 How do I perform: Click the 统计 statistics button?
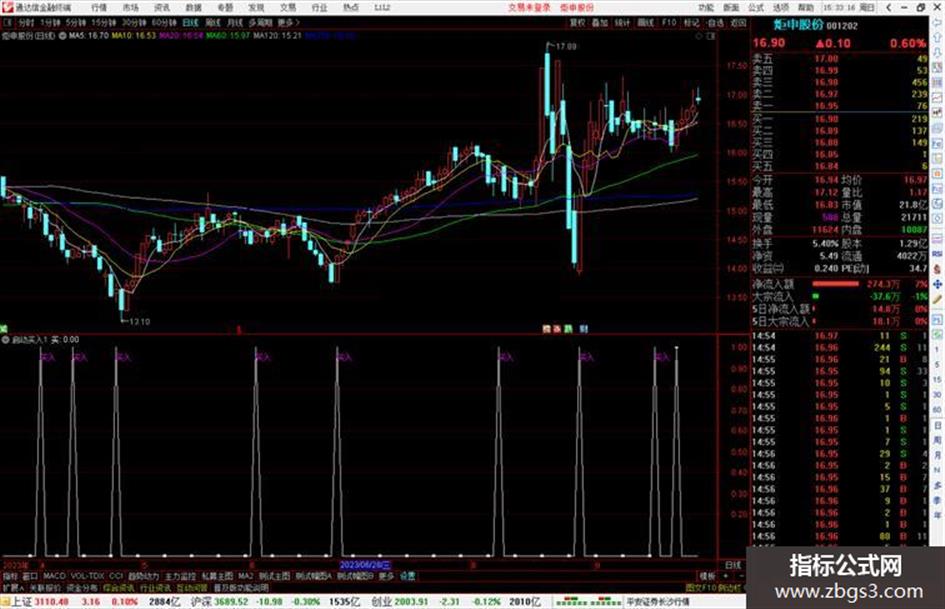point(623,22)
